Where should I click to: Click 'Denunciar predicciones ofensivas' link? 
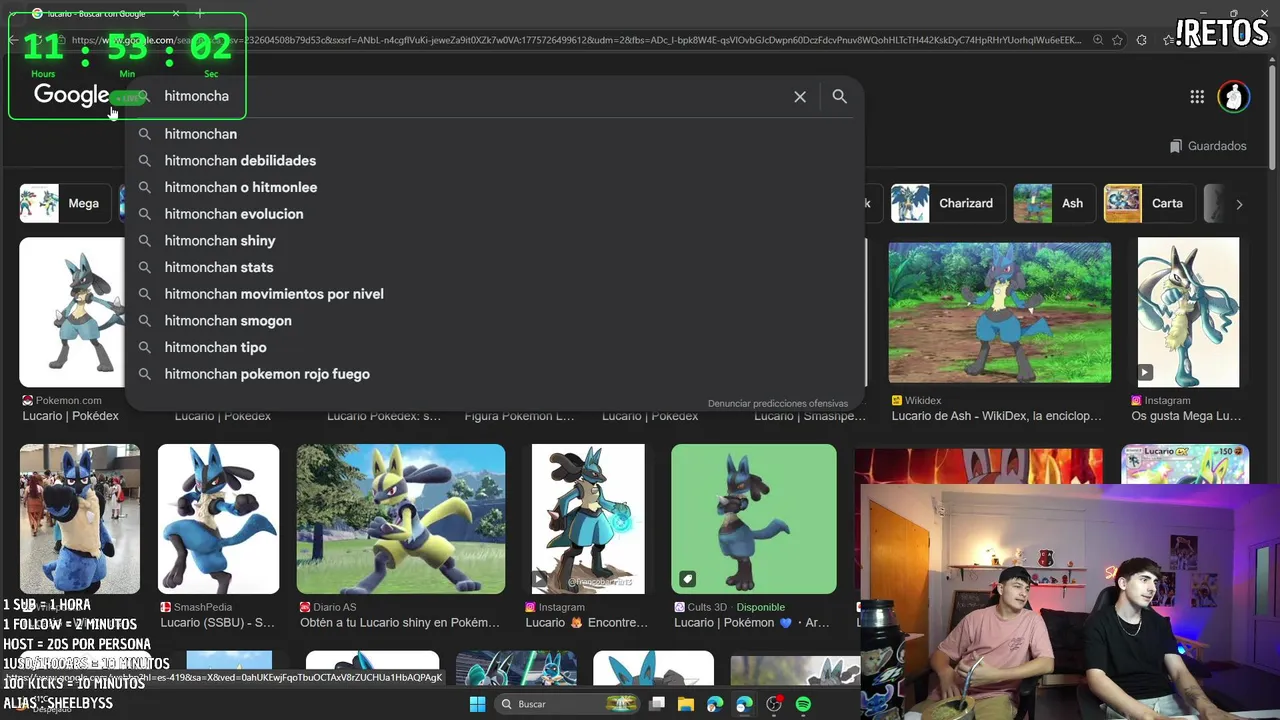tap(778, 403)
